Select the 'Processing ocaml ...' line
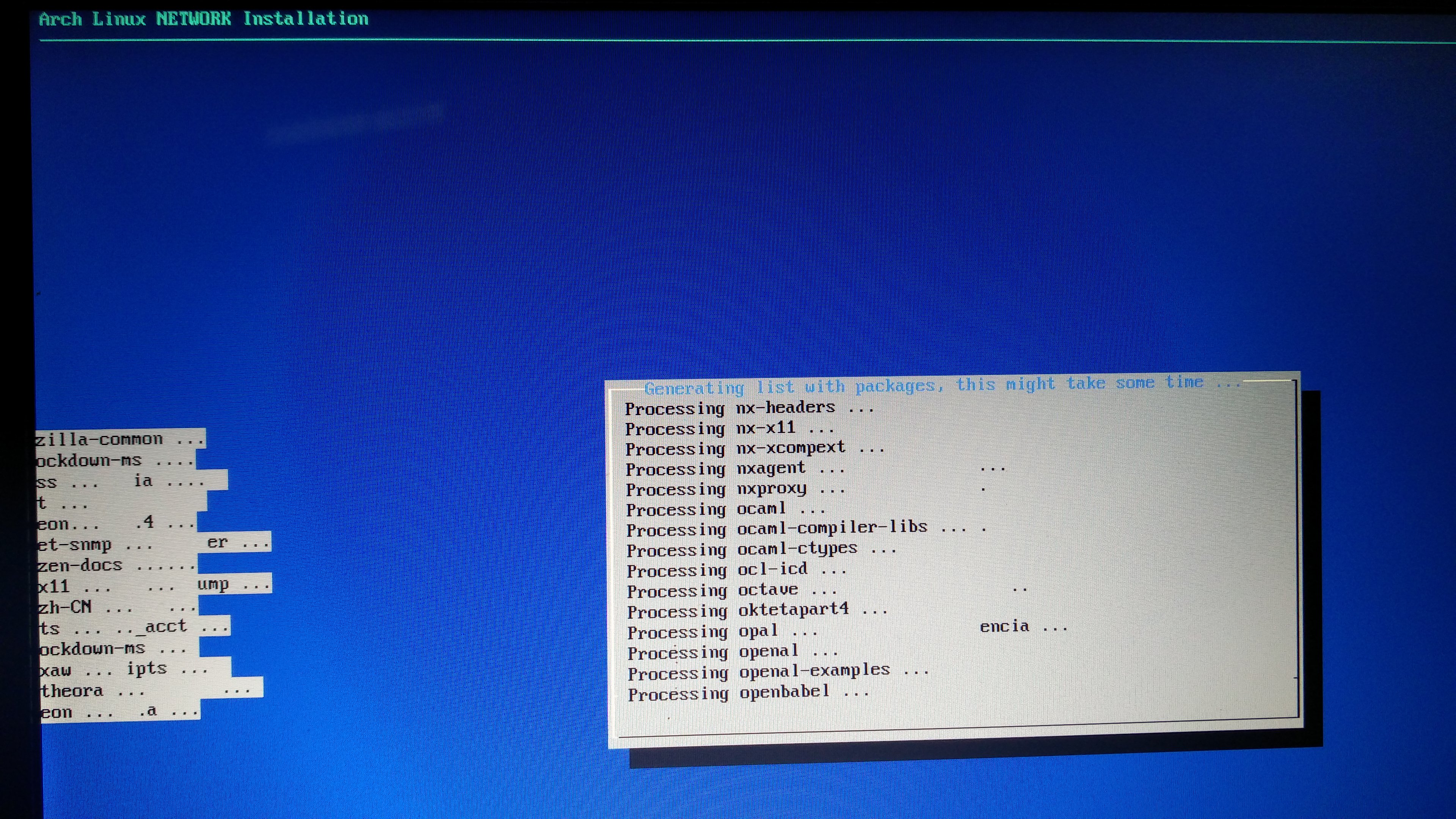 click(x=726, y=510)
